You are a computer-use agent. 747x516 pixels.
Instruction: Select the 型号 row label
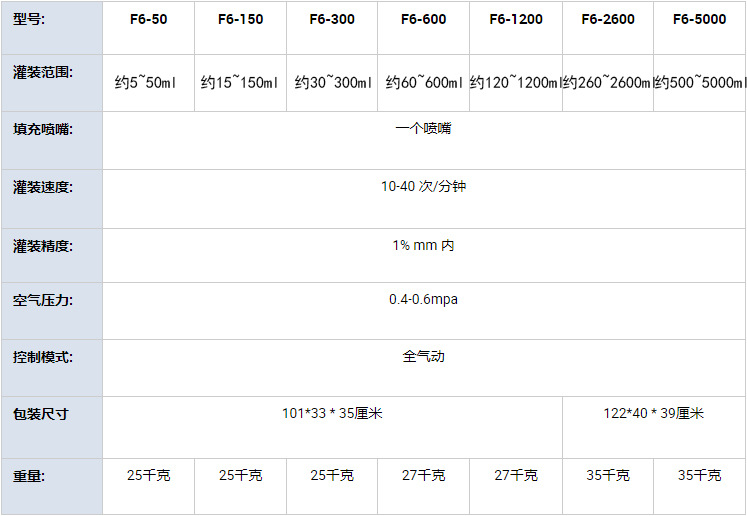29,20
